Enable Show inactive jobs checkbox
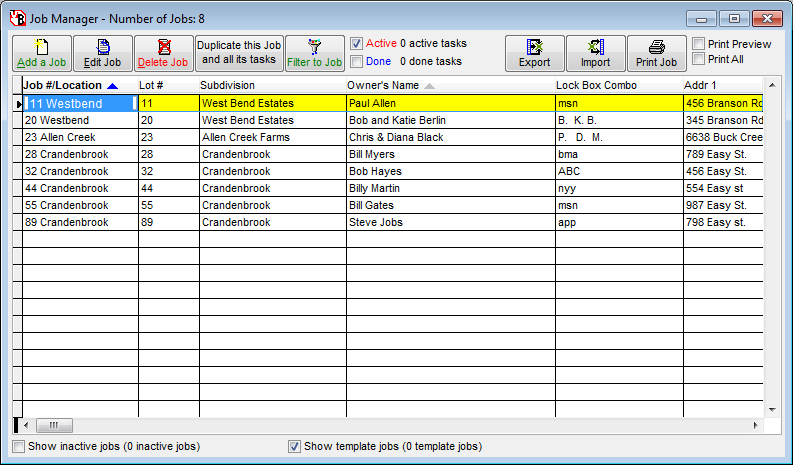Image resolution: width=793 pixels, height=465 pixels. pos(18,446)
